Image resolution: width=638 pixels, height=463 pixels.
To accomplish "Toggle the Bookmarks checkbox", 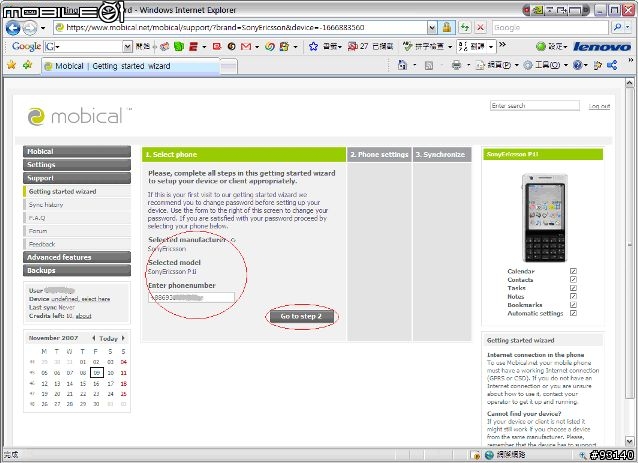I will click(573, 305).
